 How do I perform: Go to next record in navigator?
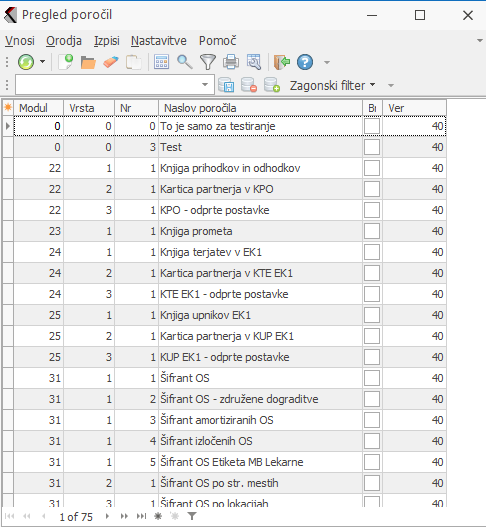point(107,516)
